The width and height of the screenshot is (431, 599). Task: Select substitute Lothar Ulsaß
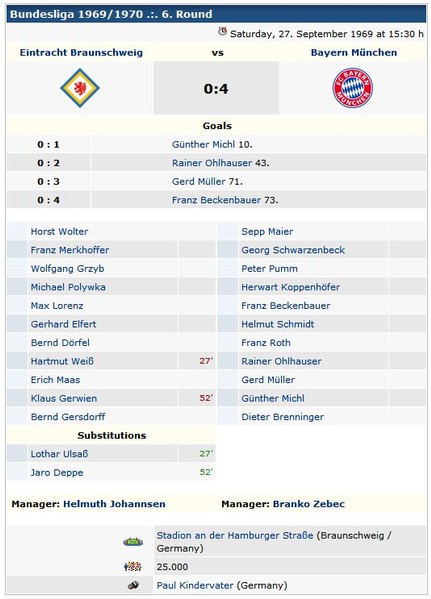(x=59, y=454)
